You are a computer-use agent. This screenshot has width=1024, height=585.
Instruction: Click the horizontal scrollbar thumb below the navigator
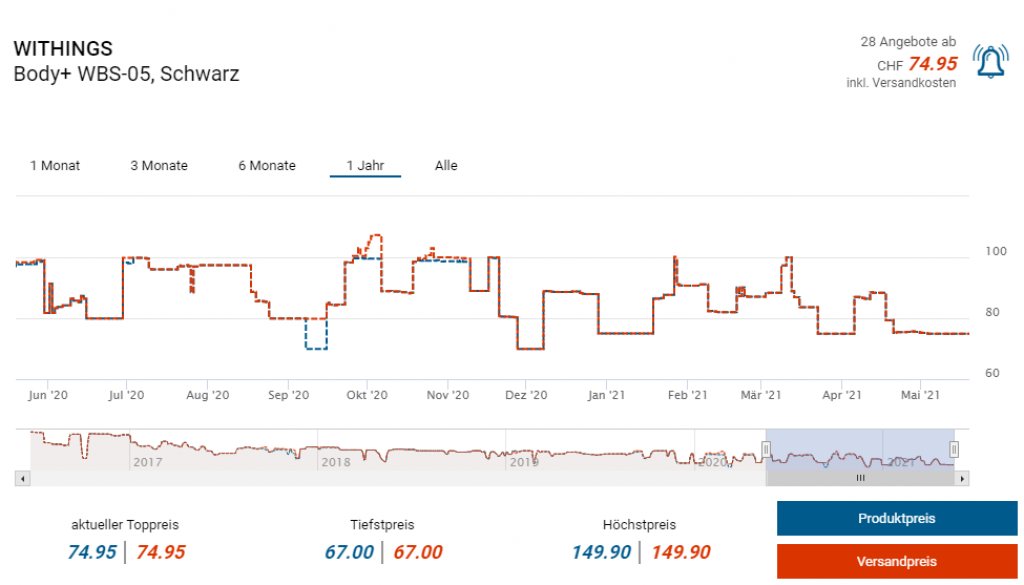860,479
